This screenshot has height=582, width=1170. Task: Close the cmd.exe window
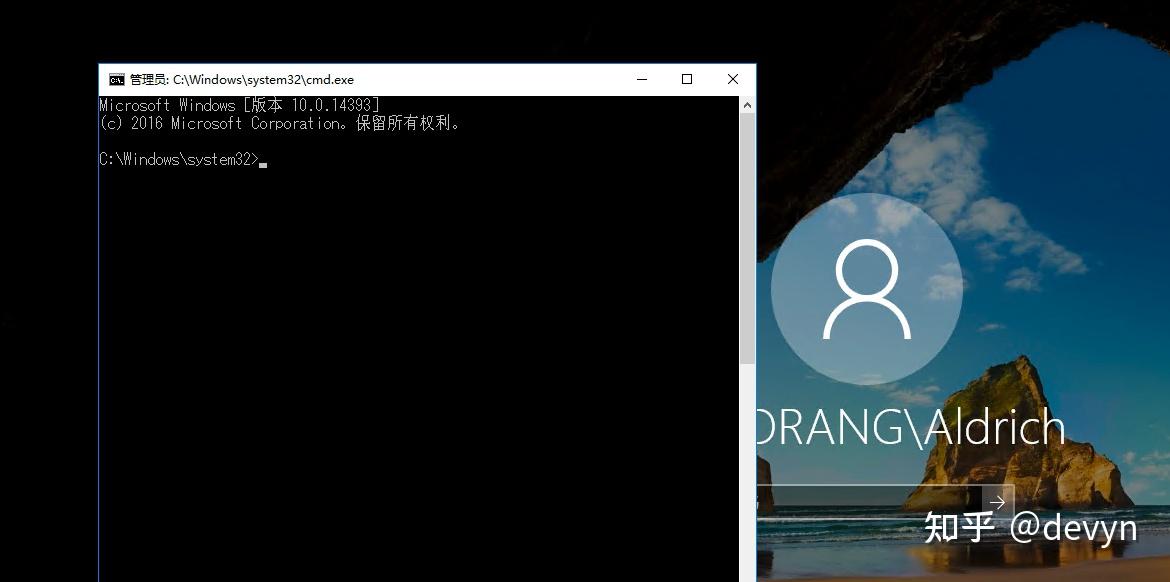pos(733,79)
